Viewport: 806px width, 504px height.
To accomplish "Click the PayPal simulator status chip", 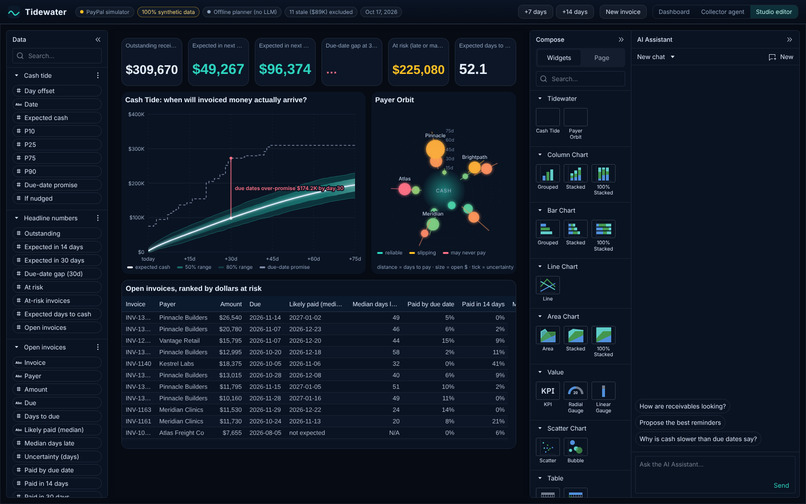I will [x=105, y=12].
